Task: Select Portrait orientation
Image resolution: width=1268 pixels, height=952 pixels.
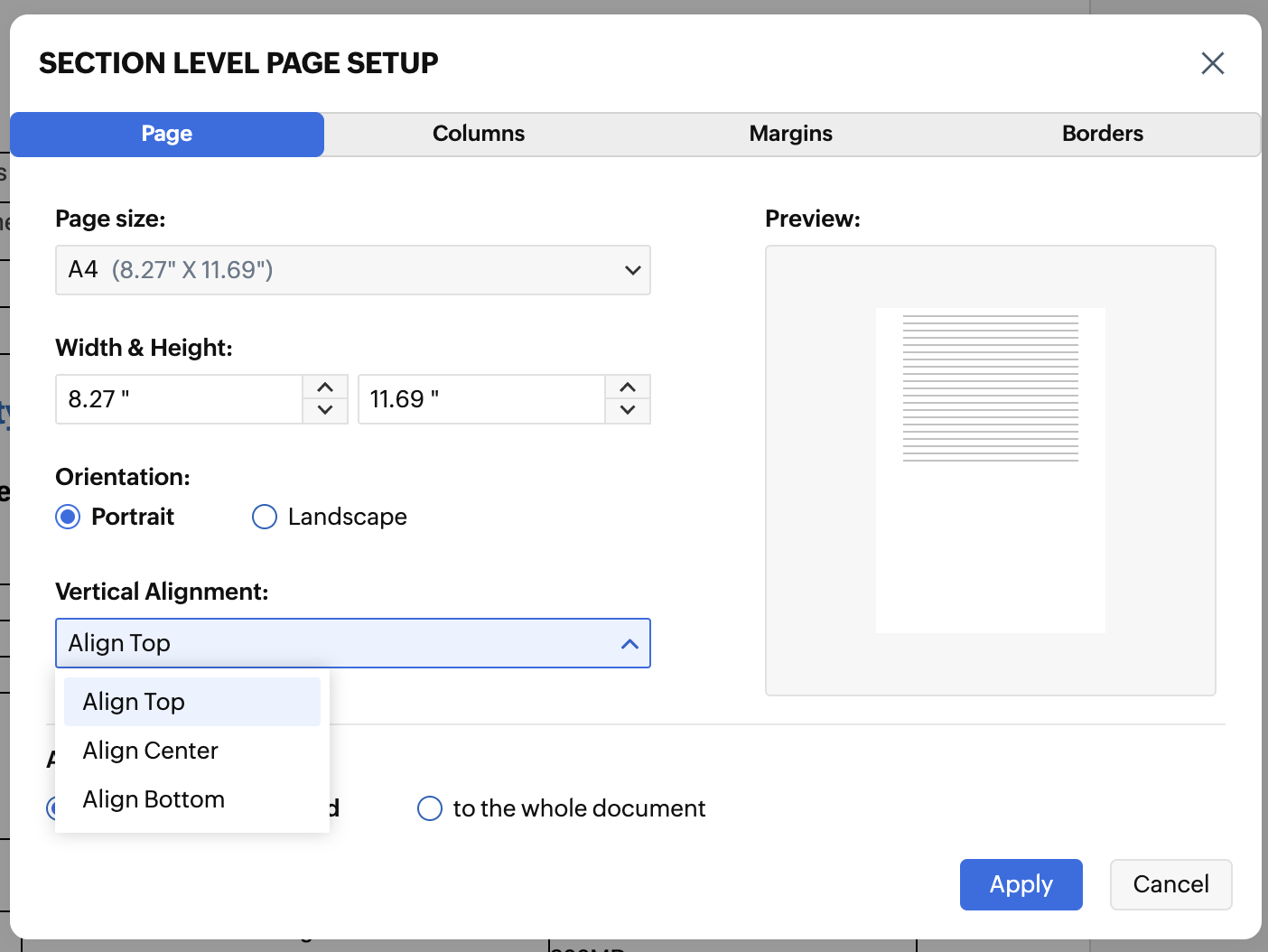Action: coord(69,517)
